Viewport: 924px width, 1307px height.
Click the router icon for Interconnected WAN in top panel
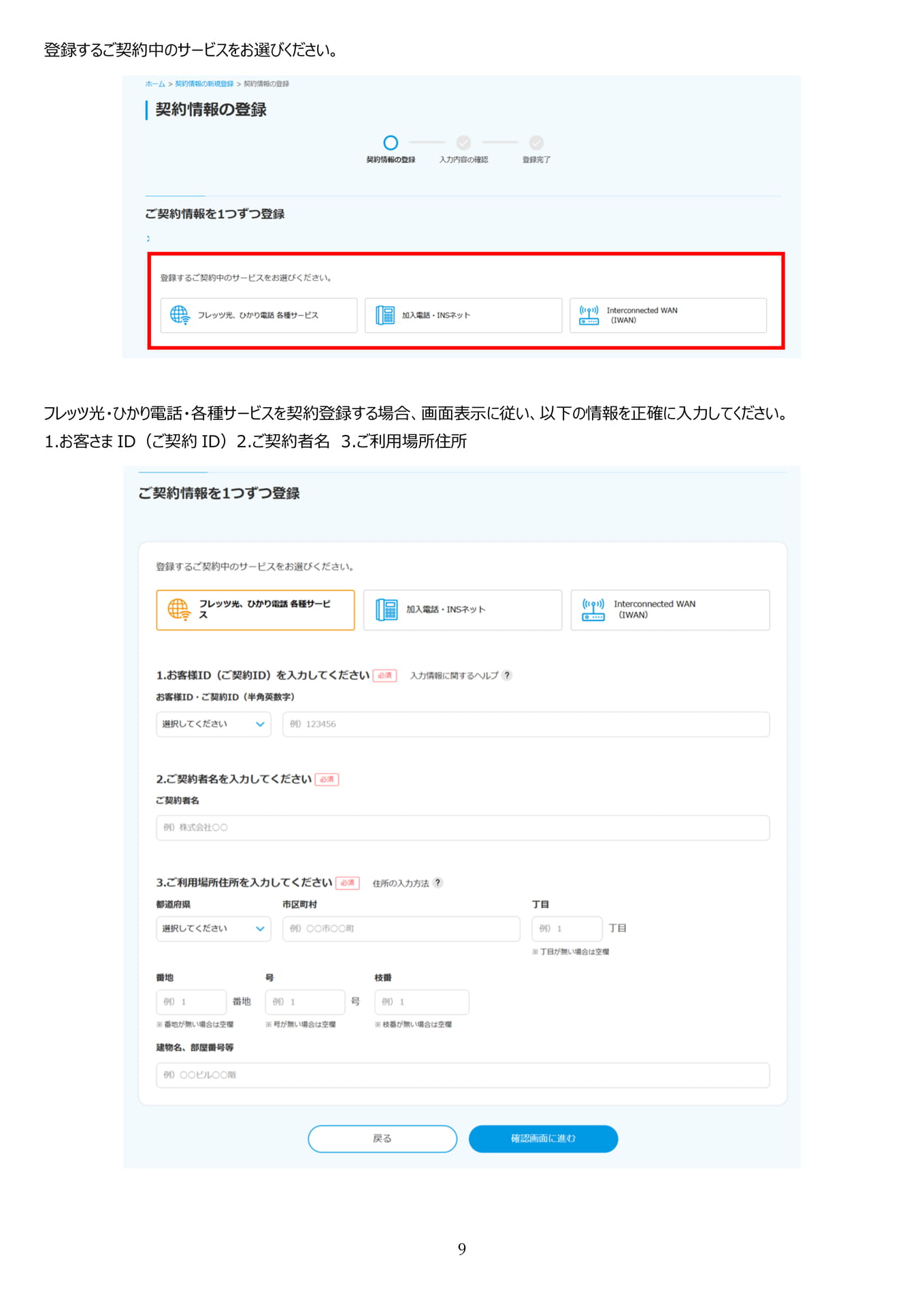pyautogui.click(x=589, y=315)
